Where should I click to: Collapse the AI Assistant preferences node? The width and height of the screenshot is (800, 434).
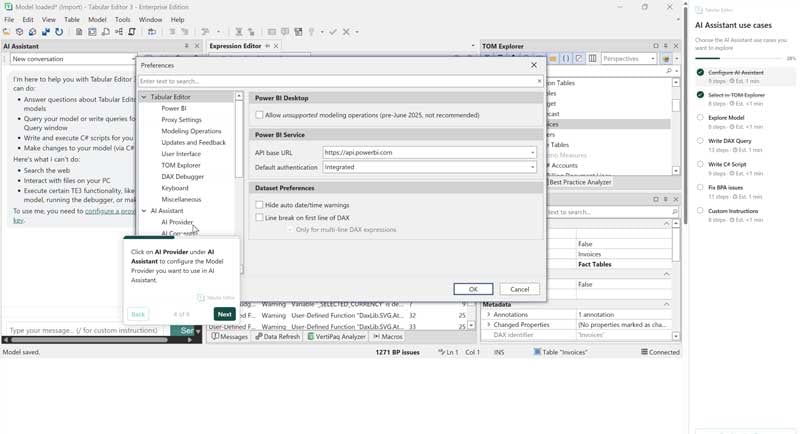click(144, 211)
